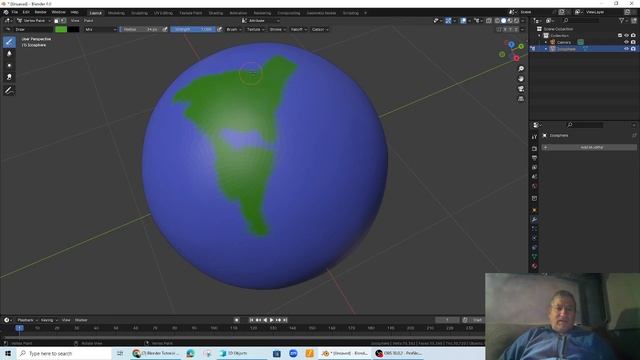Click the outliner filter funnel icon

tap(621, 20)
